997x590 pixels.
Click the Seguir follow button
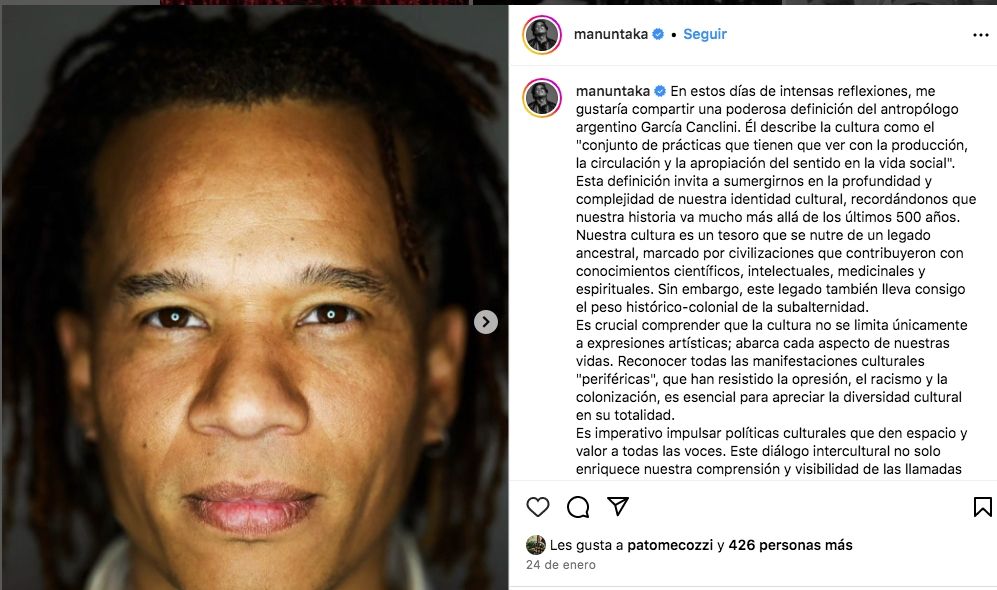pos(705,34)
